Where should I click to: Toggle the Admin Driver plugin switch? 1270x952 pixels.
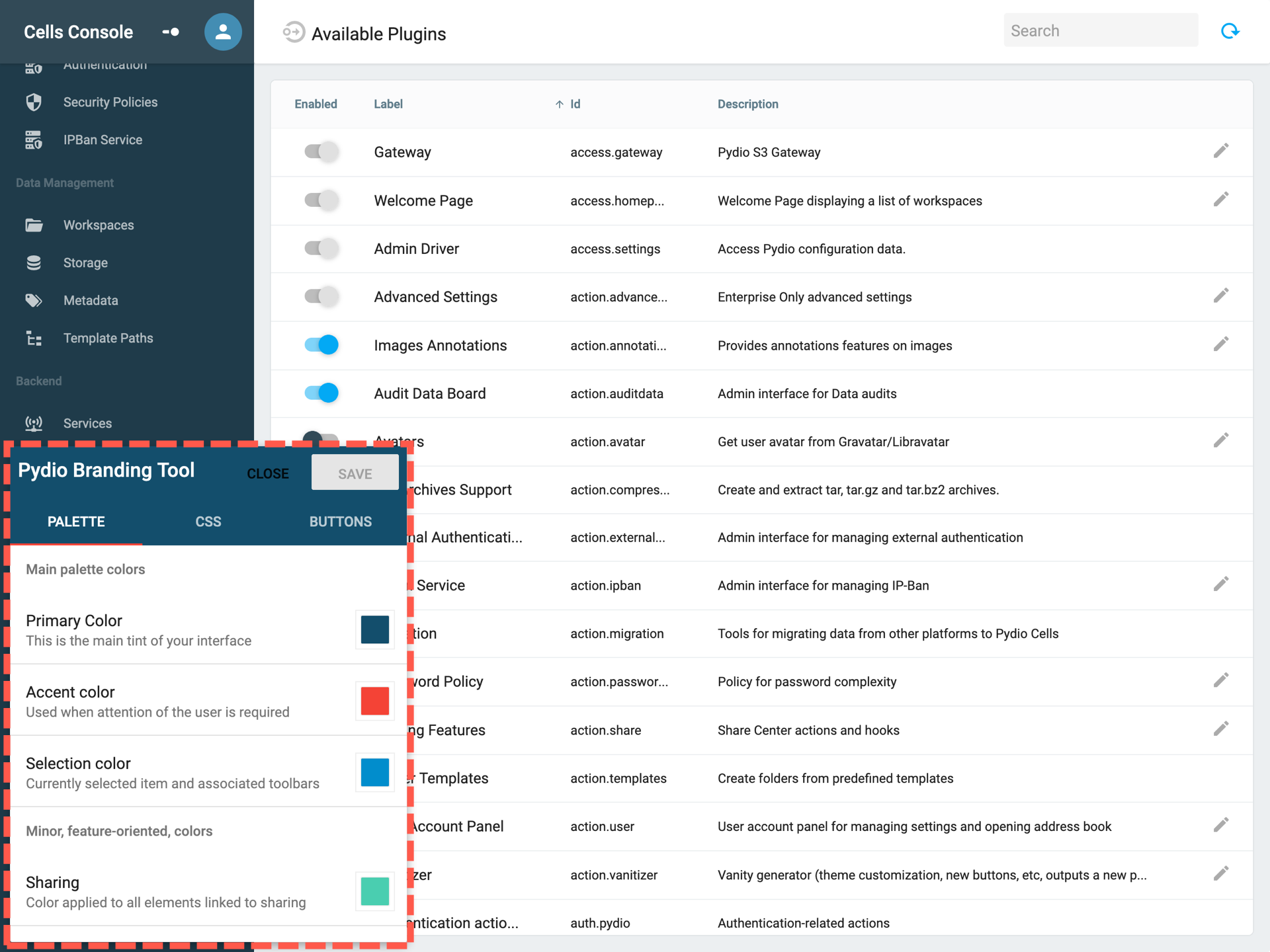pos(321,248)
